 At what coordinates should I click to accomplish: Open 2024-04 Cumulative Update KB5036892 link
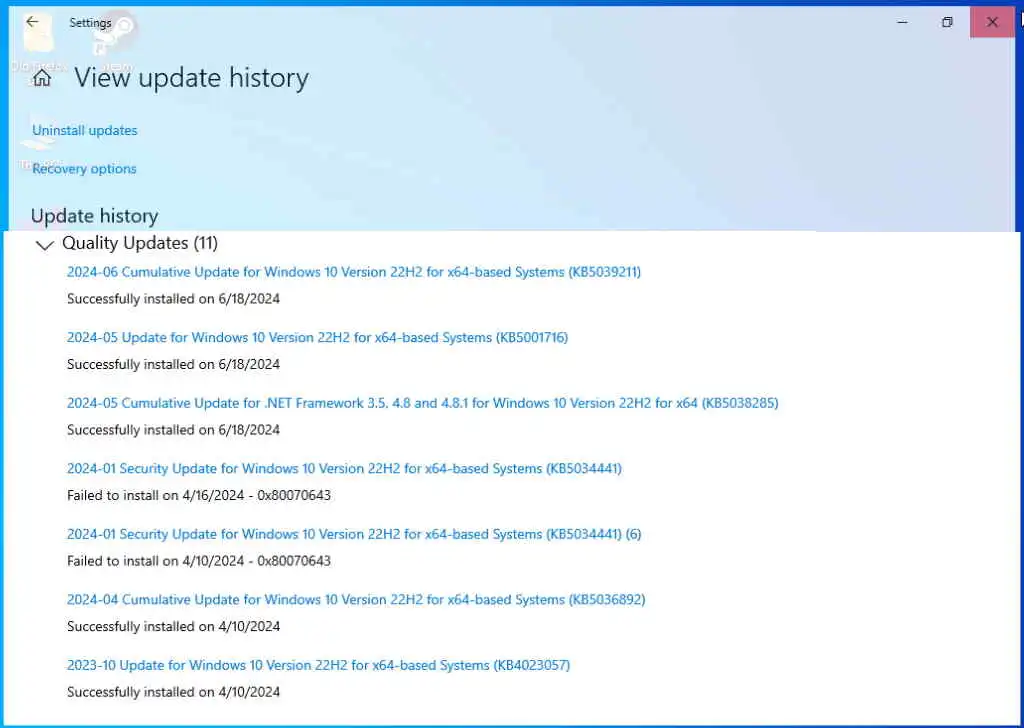click(x=356, y=599)
